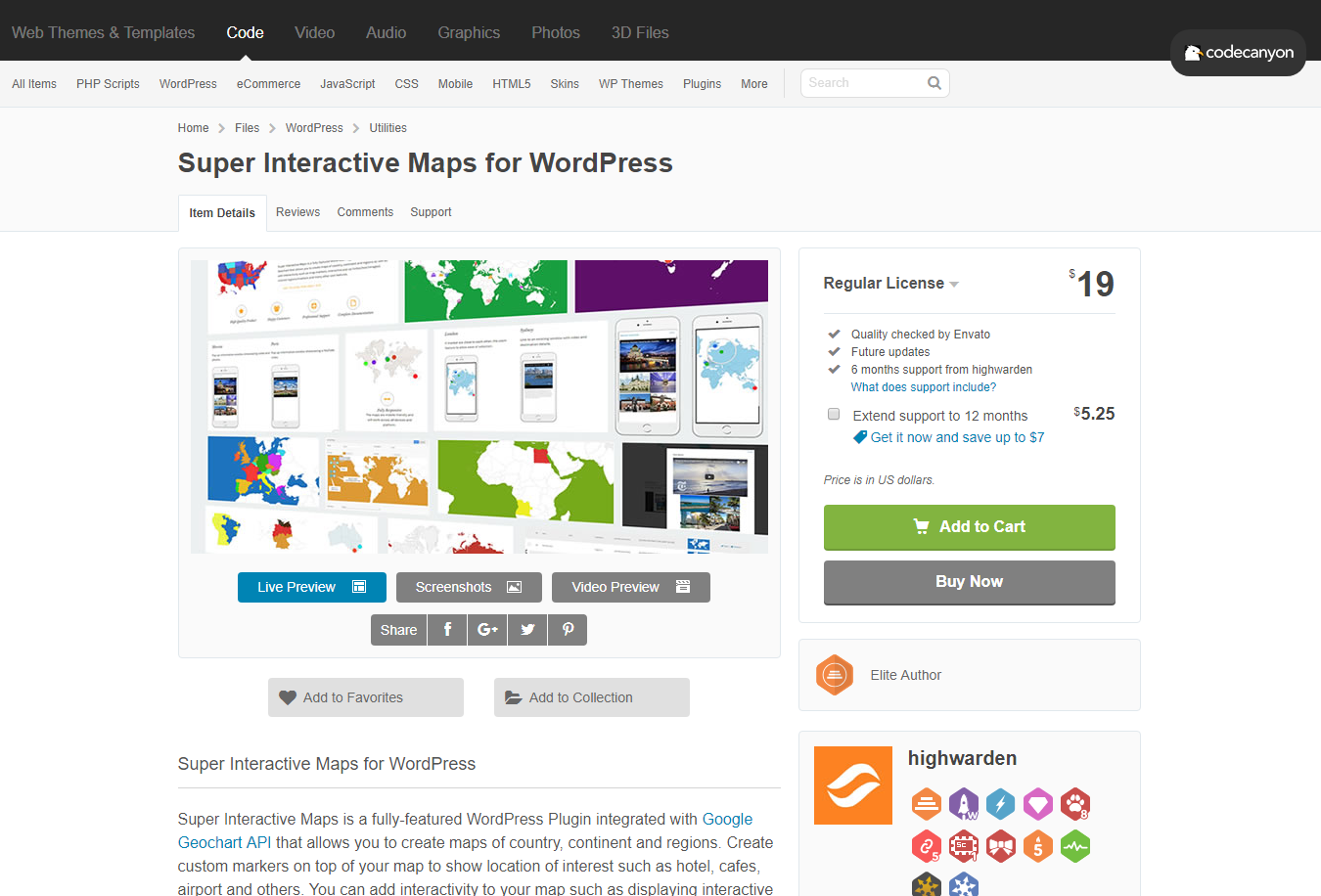Share on Facebook icon
This screenshot has width=1321, height=896.
click(447, 630)
